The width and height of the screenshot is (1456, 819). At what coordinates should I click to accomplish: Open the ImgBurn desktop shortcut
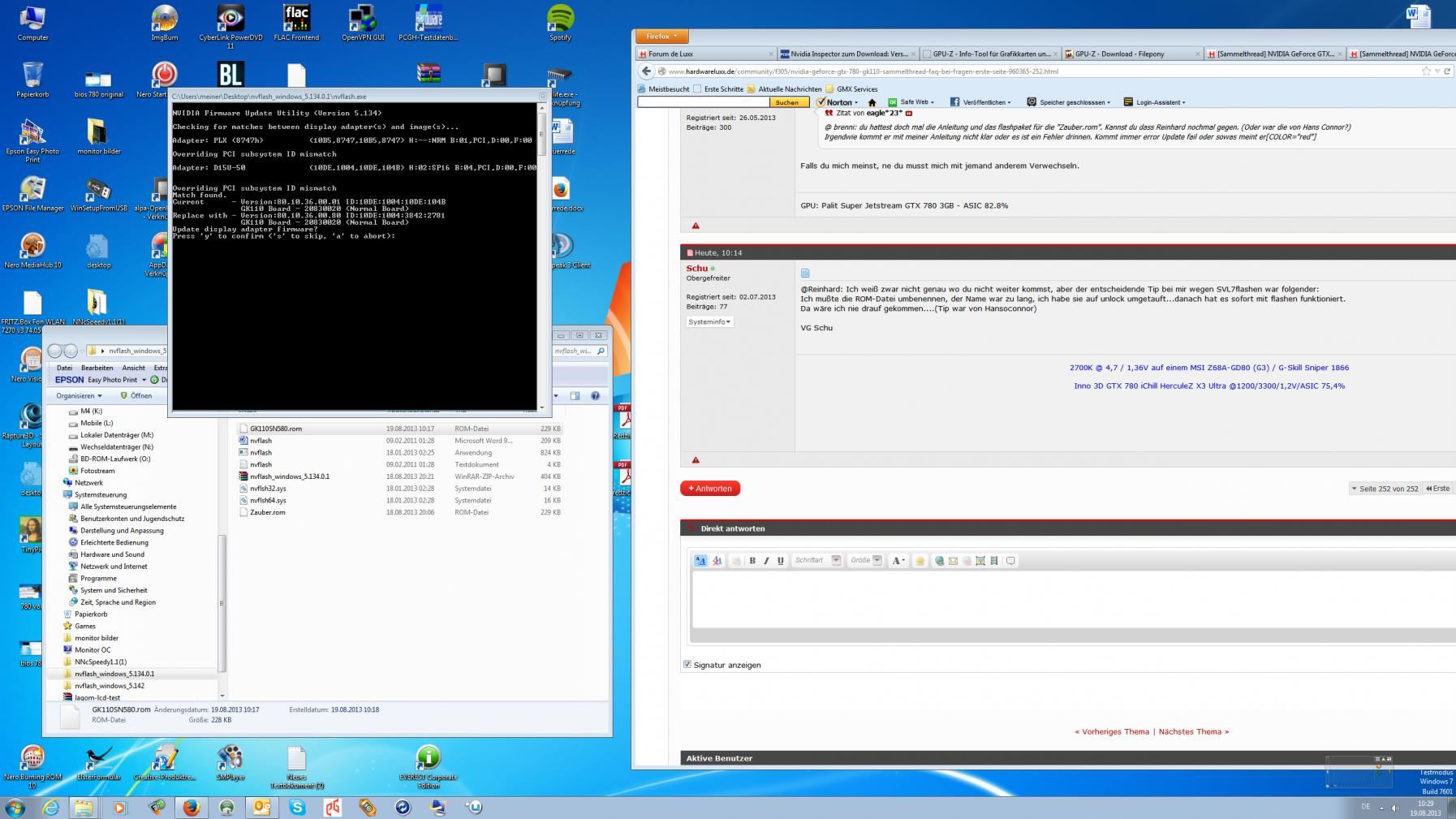click(x=164, y=23)
